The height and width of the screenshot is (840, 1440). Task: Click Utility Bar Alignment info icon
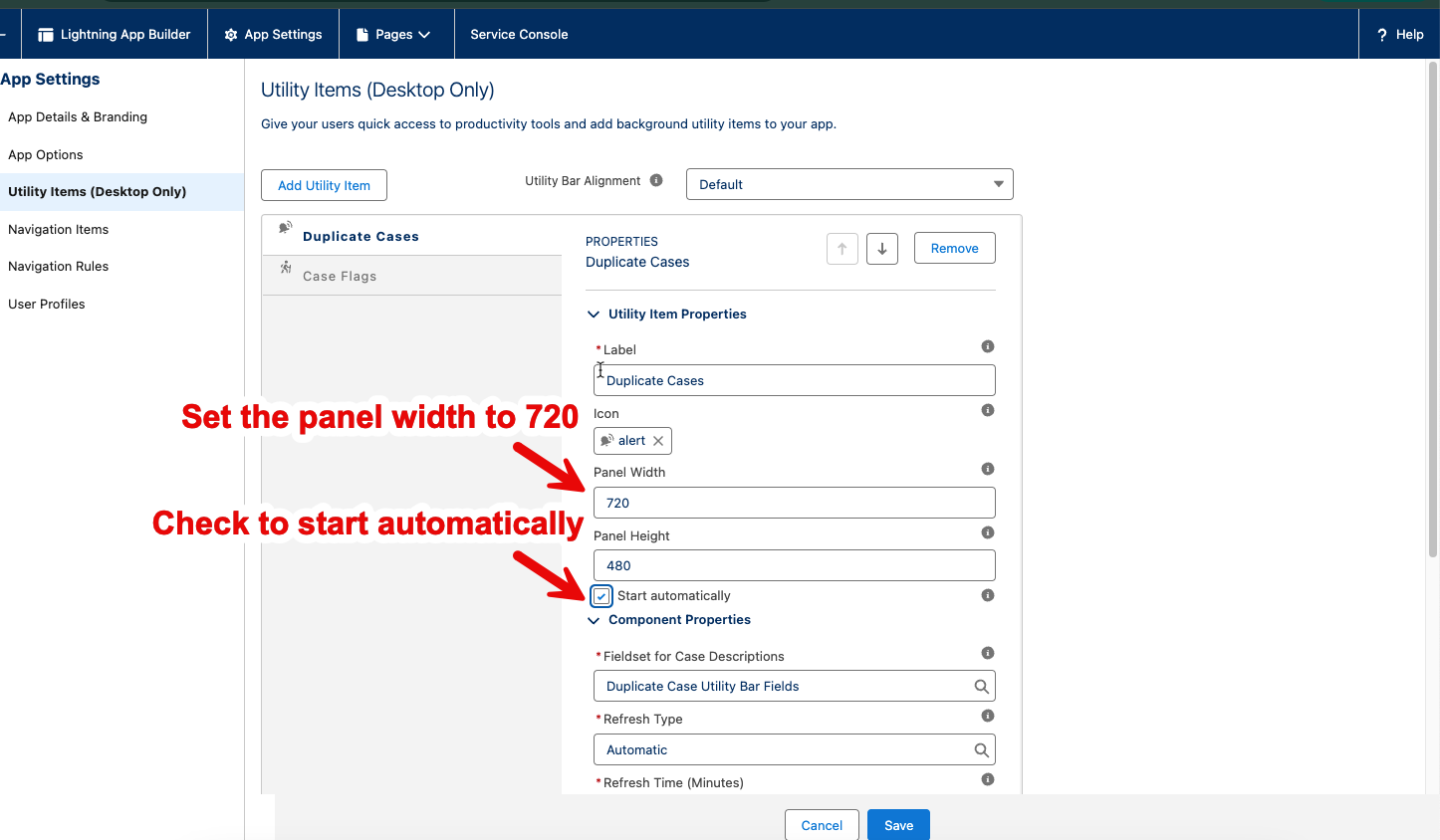coord(656,180)
